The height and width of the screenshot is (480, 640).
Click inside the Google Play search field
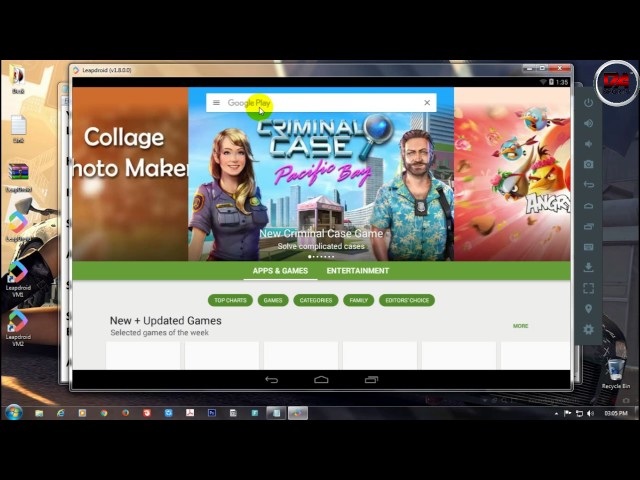(321, 102)
